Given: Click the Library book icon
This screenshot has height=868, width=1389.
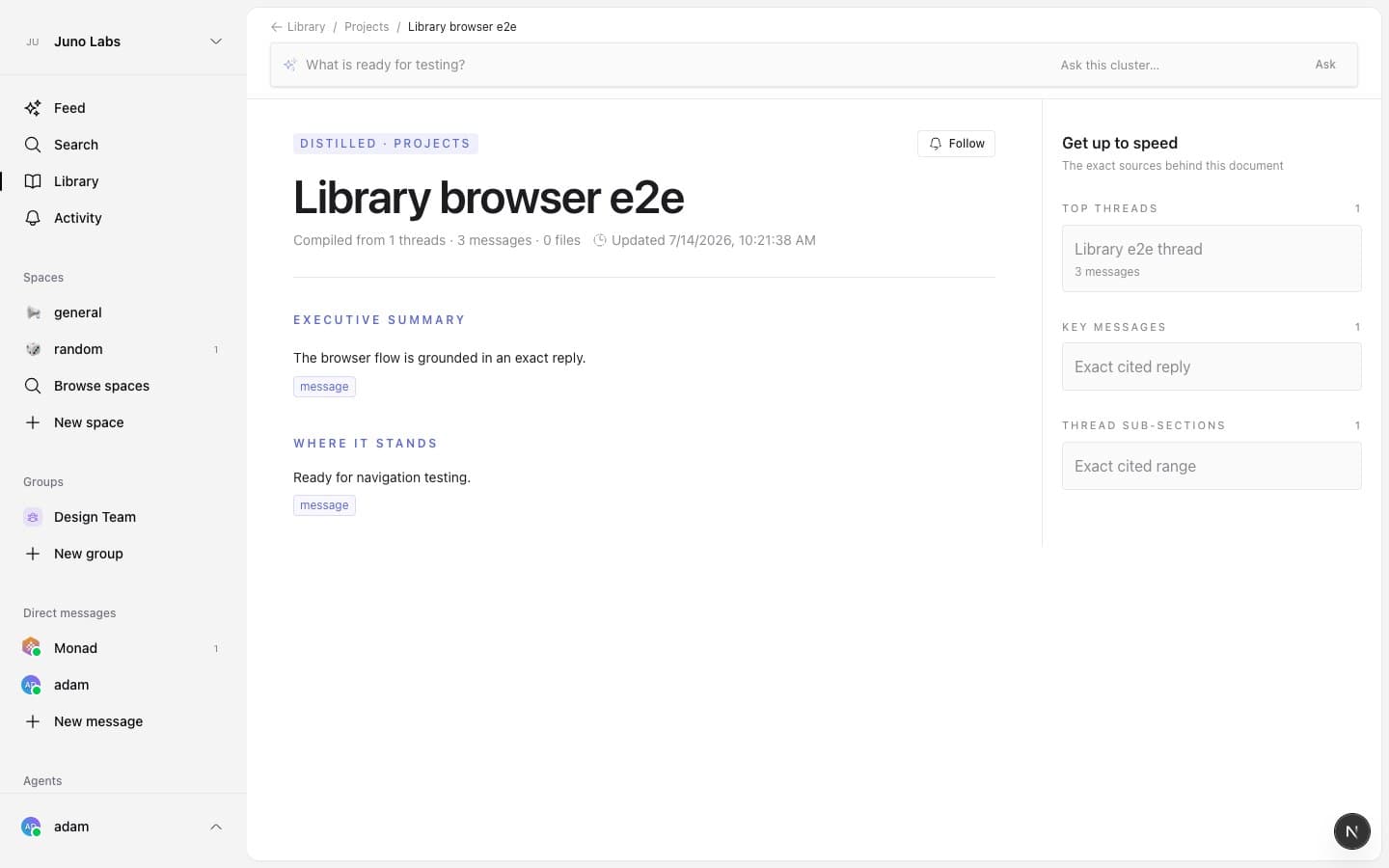Looking at the screenshot, I should pyautogui.click(x=33, y=181).
